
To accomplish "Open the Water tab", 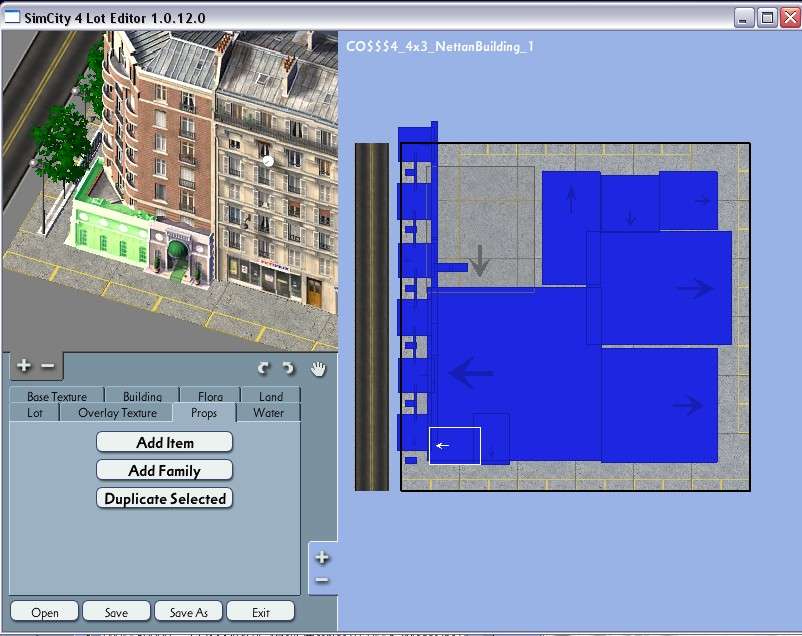I will [269, 412].
